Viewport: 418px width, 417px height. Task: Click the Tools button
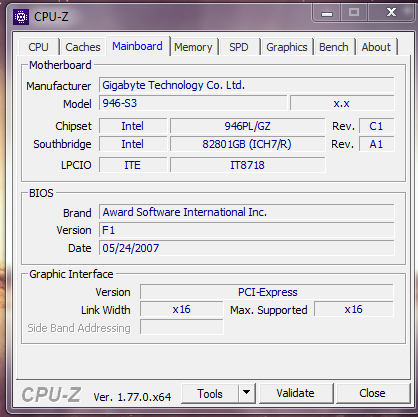pos(210,394)
